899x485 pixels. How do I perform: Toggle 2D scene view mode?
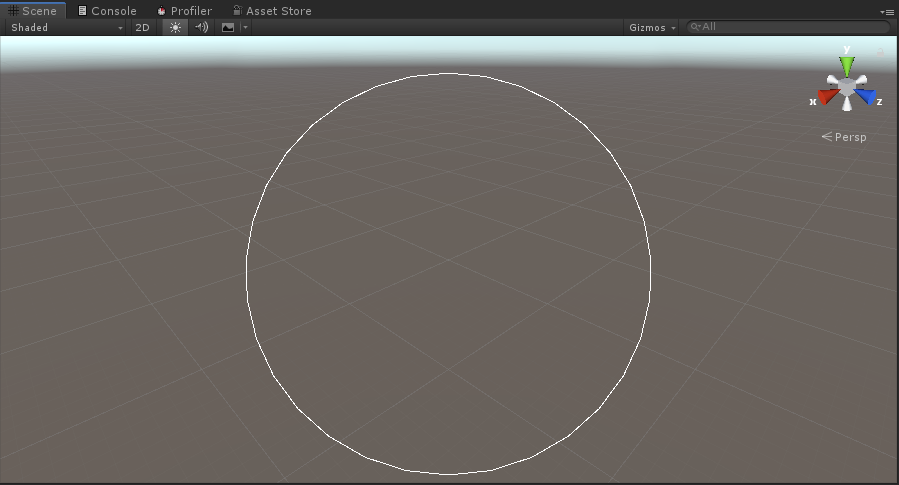pos(142,27)
